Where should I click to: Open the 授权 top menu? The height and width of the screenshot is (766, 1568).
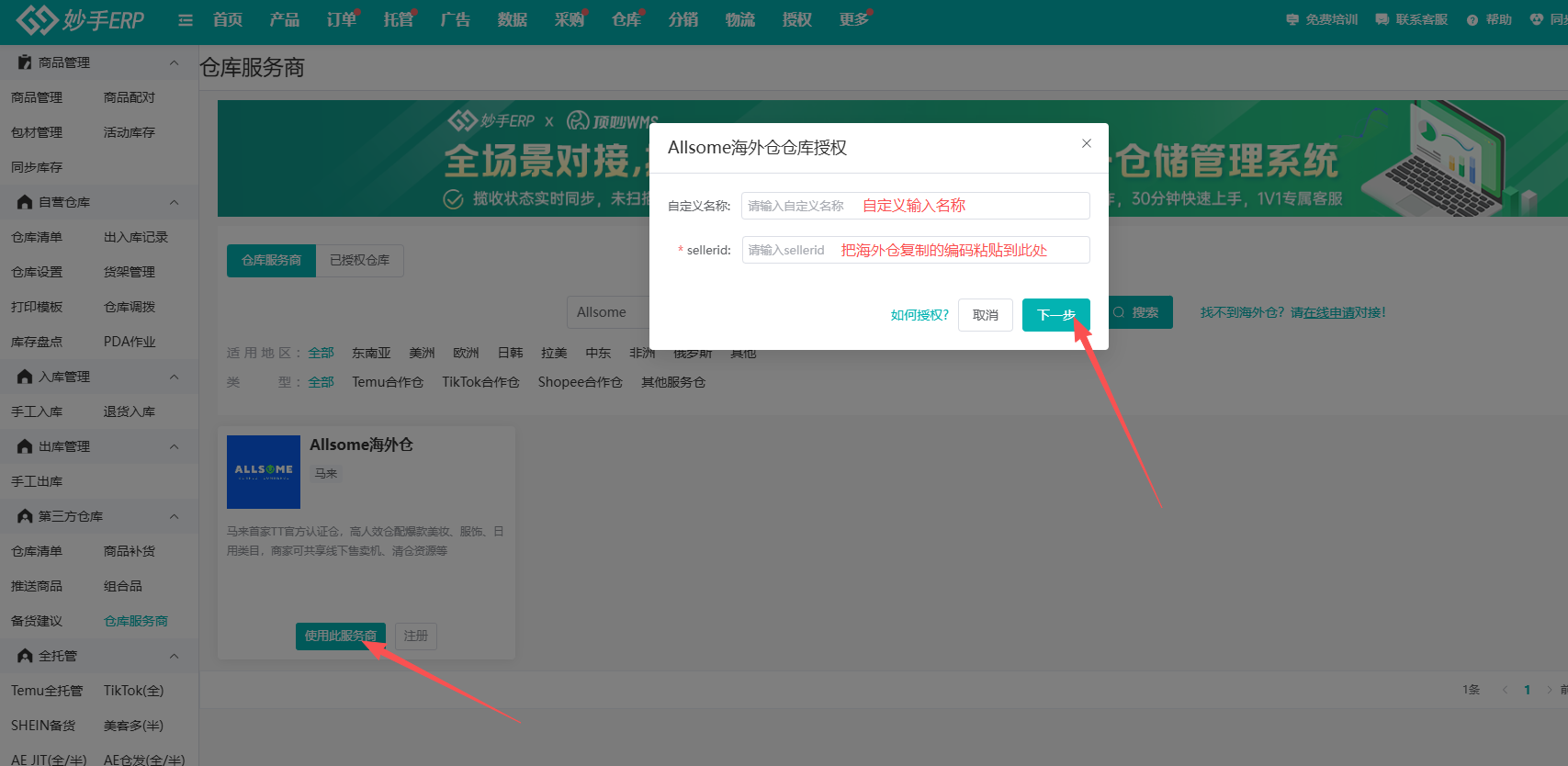coord(797,19)
